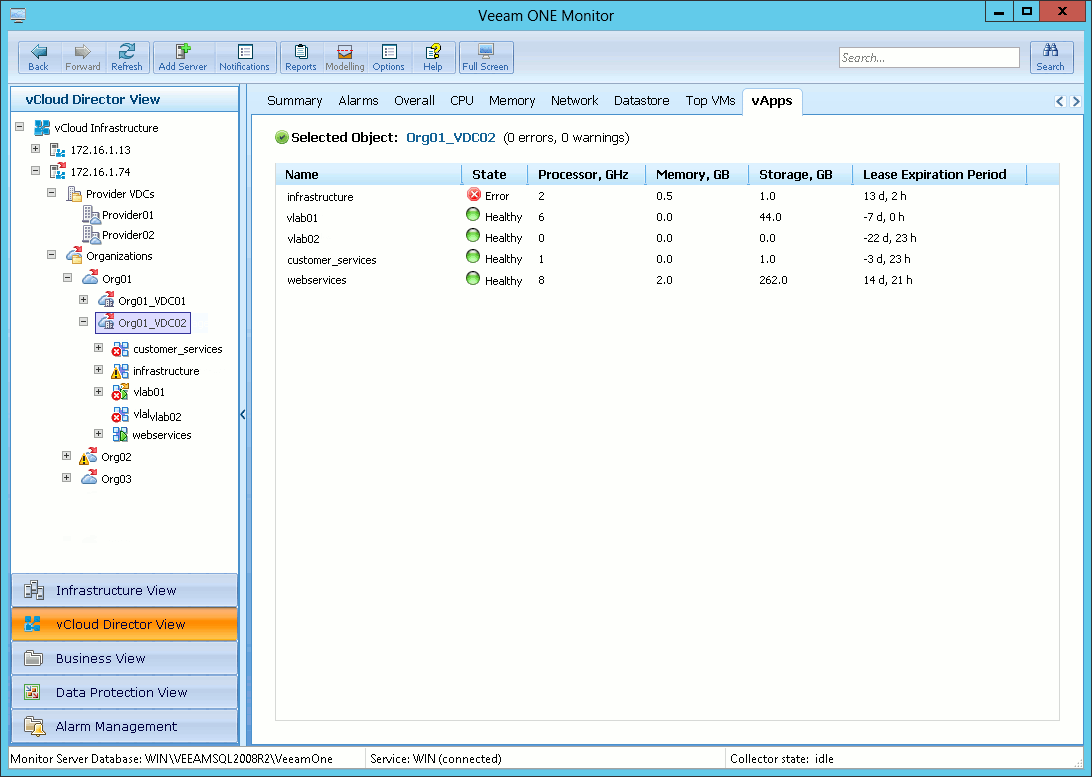Switch to Data Protection View
The image size is (1092, 777).
tap(125, 693)
